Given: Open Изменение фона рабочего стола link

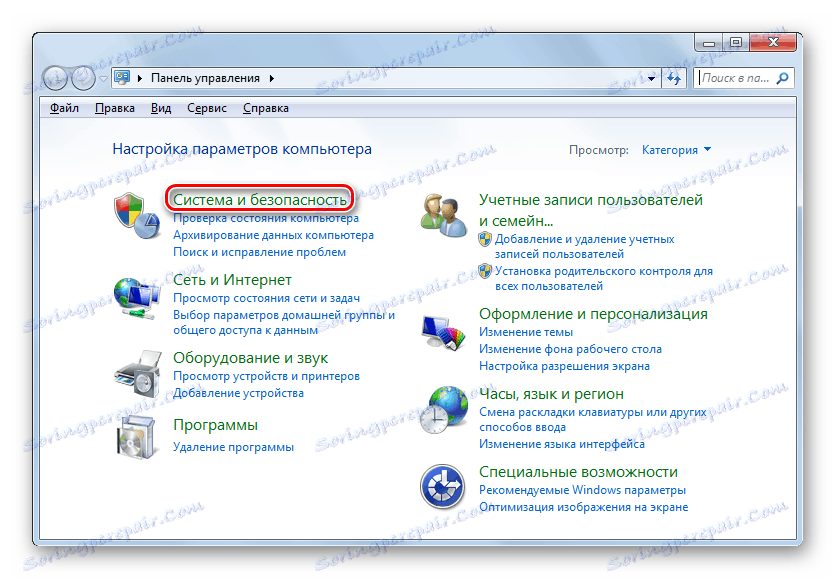Looking at the screenshot, I should coord(570,349).
